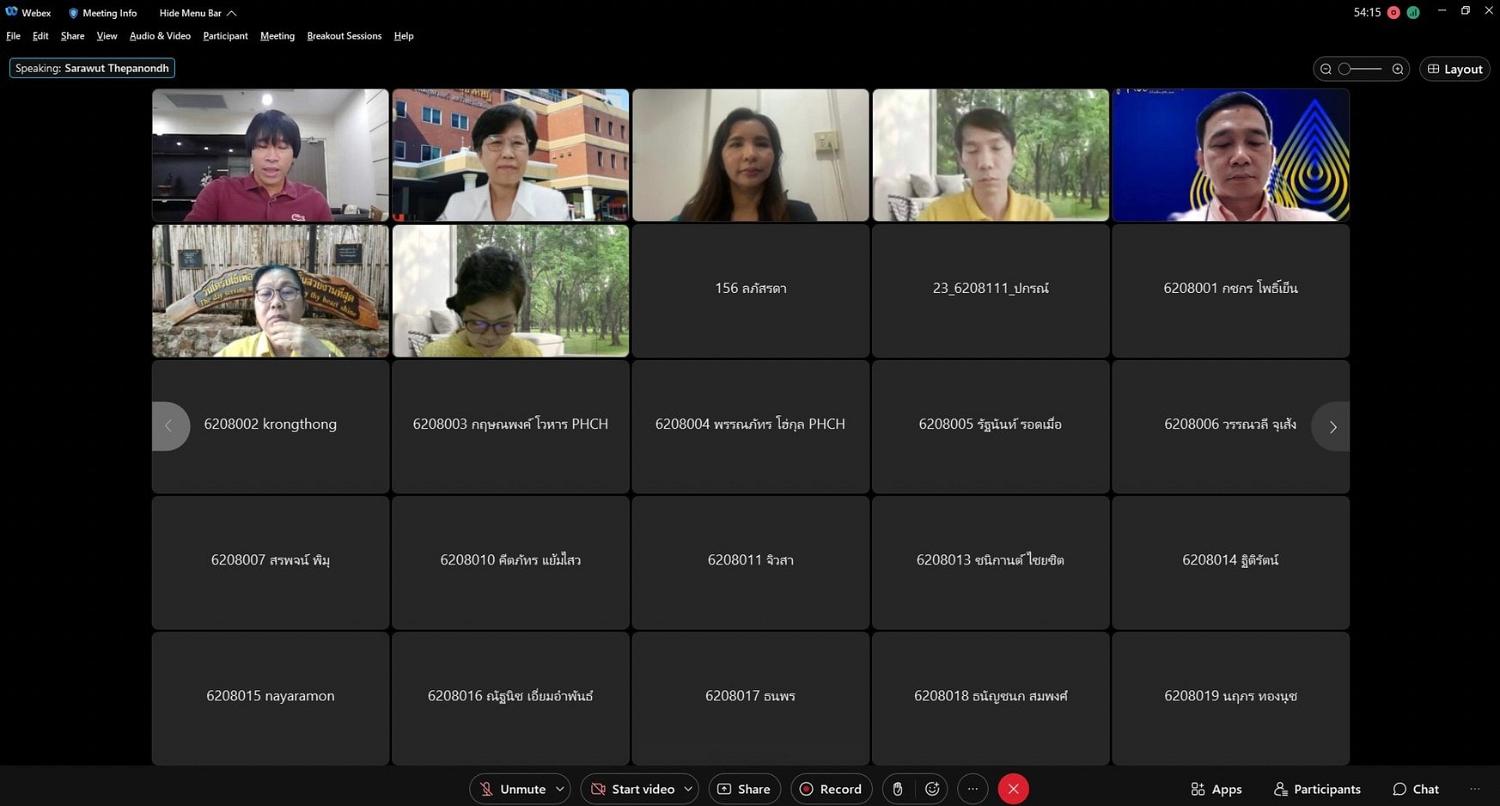Select the 6208015 nayaramon participant tile
Viewport: 1500px width, 806px height.
point(270,698)
